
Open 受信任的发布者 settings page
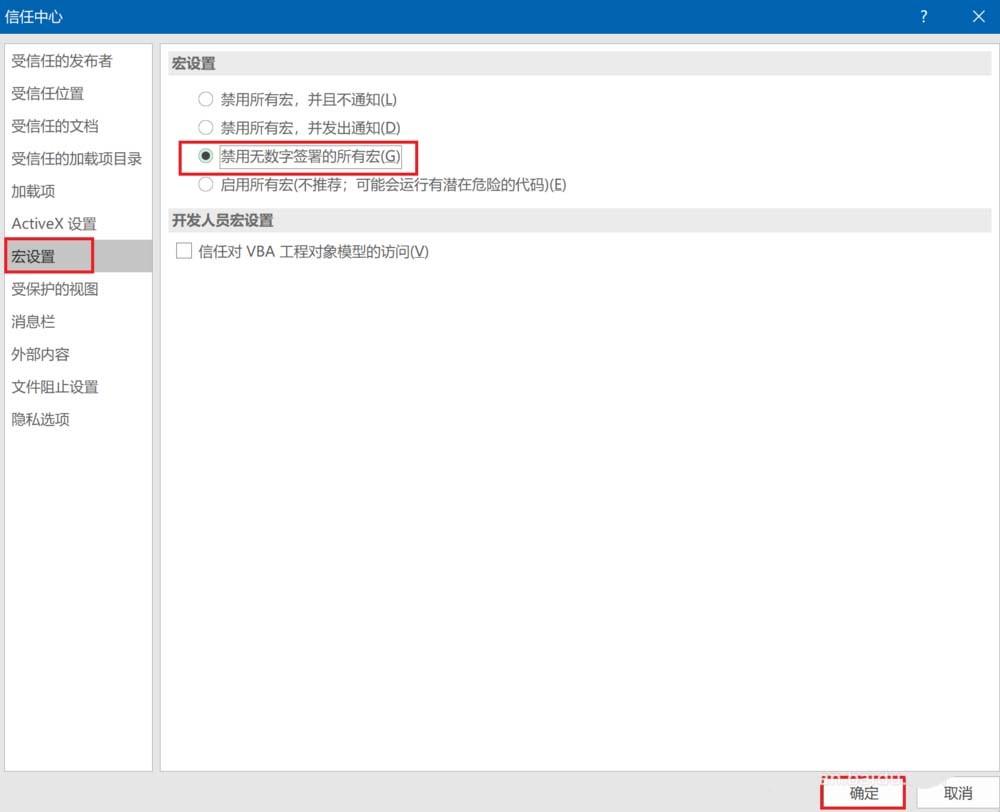tap(64, 60)
